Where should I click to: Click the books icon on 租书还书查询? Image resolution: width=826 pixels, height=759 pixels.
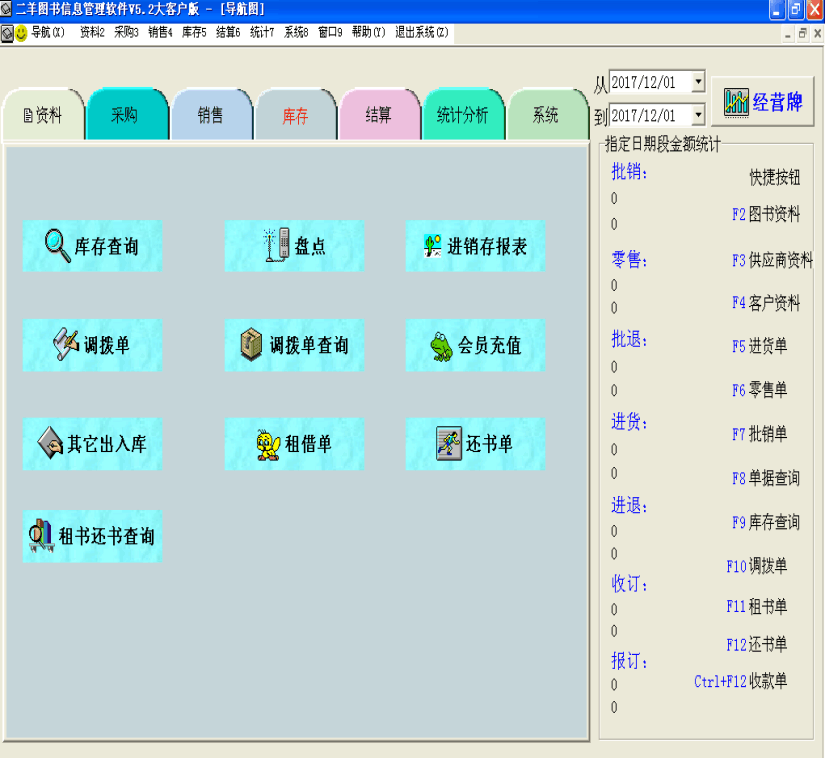click(x=42, y=535)
